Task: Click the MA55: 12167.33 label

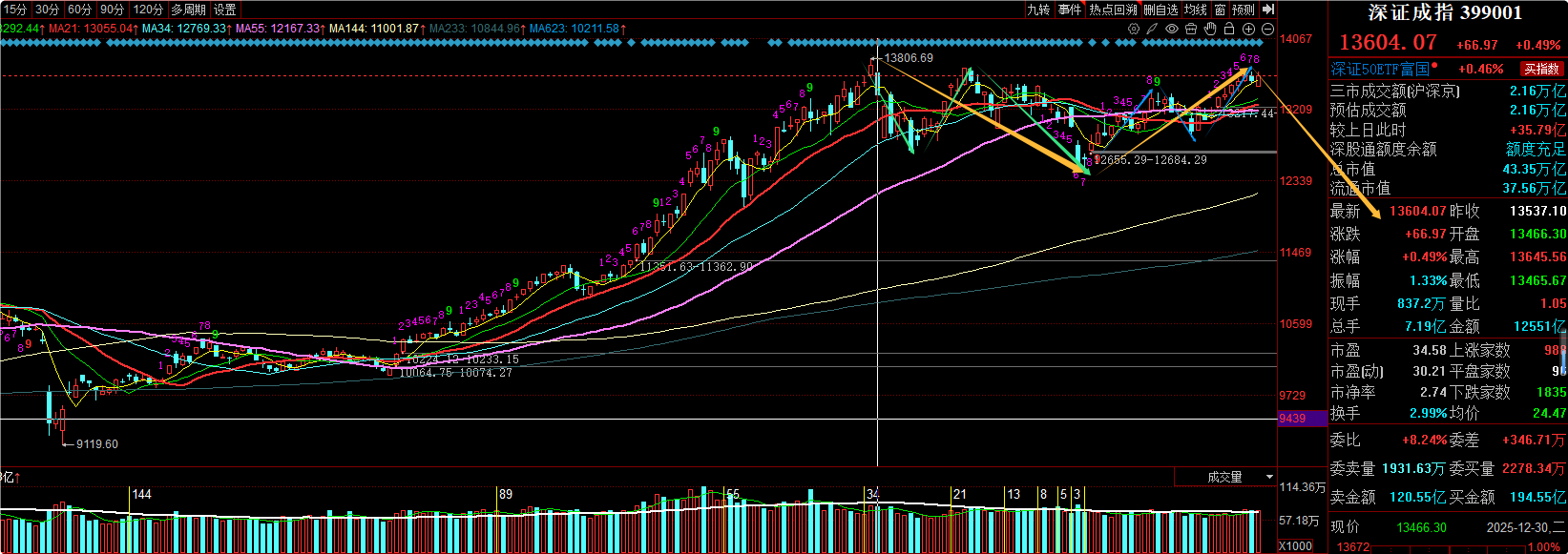Action: (x=277, y=29)
